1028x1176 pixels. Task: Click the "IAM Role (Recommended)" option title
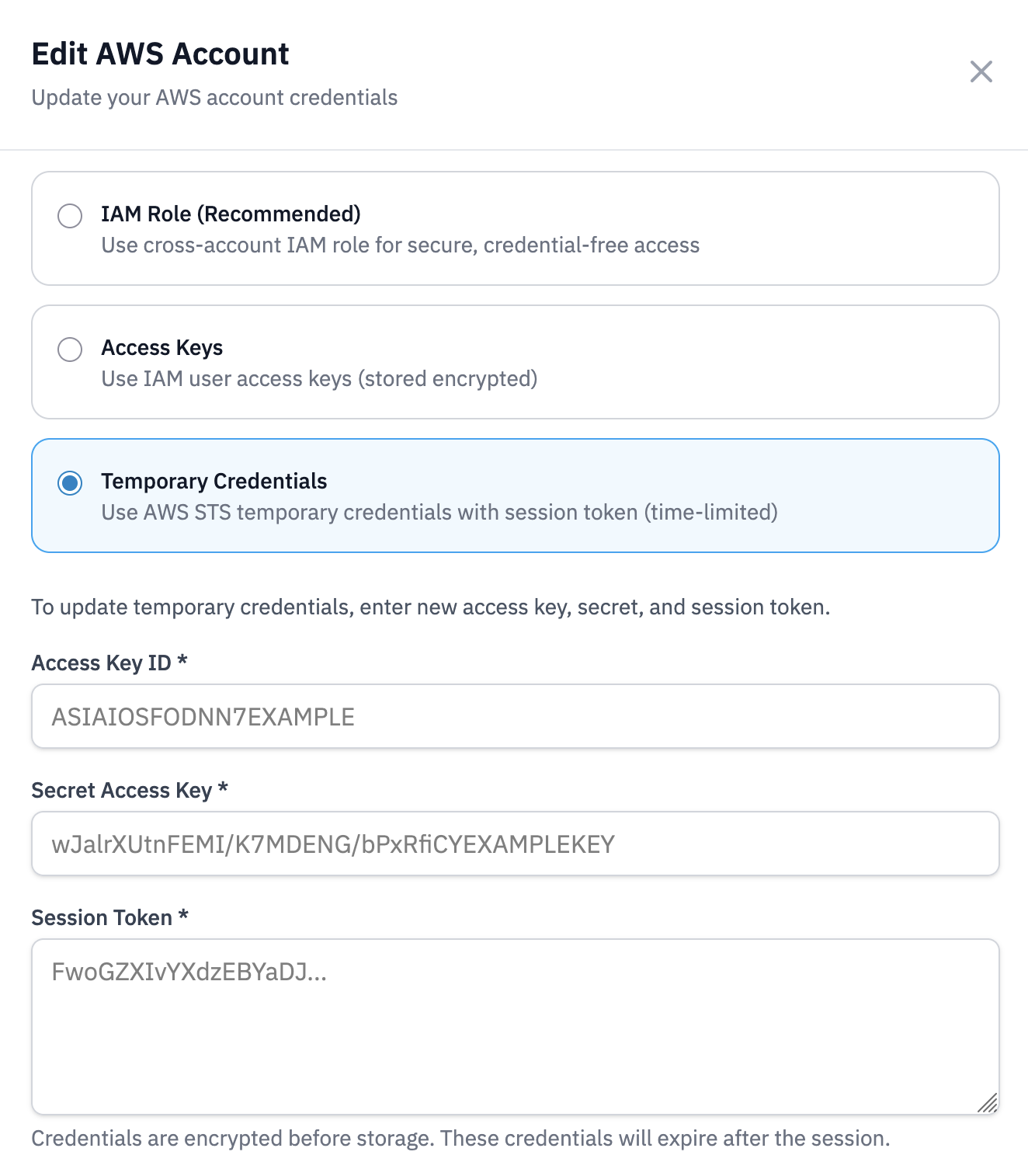(x=231, y=214)
